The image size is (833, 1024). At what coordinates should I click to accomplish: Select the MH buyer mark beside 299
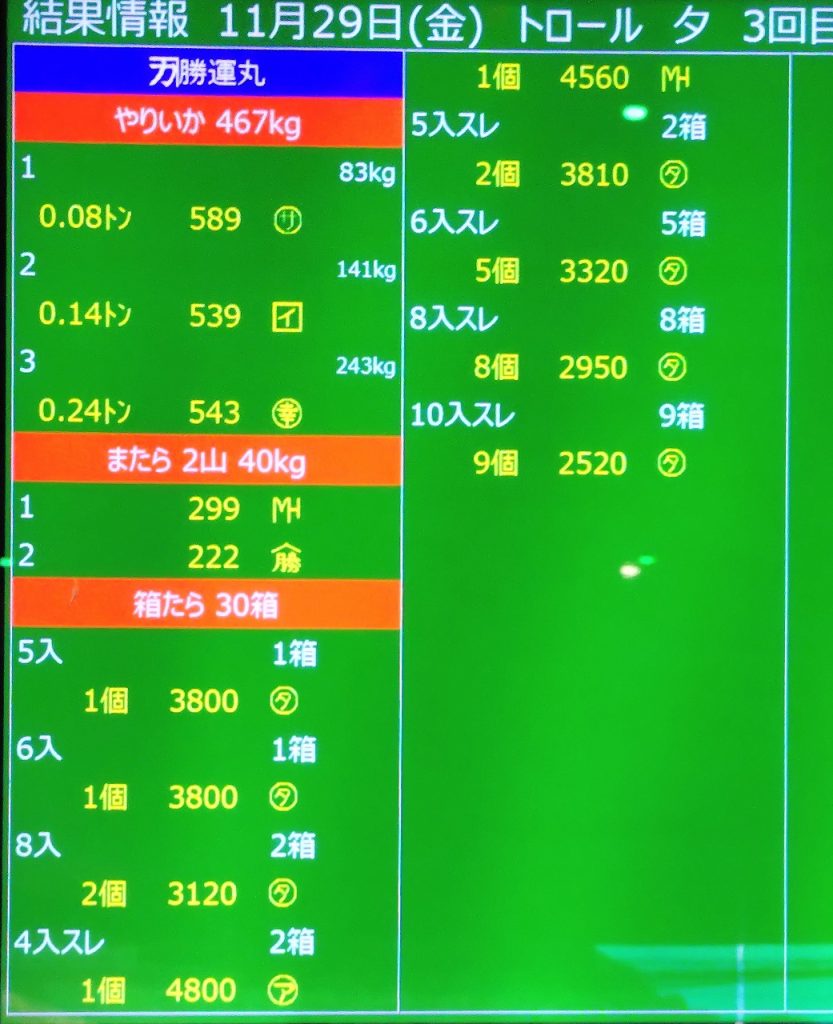tap(286, 510)
